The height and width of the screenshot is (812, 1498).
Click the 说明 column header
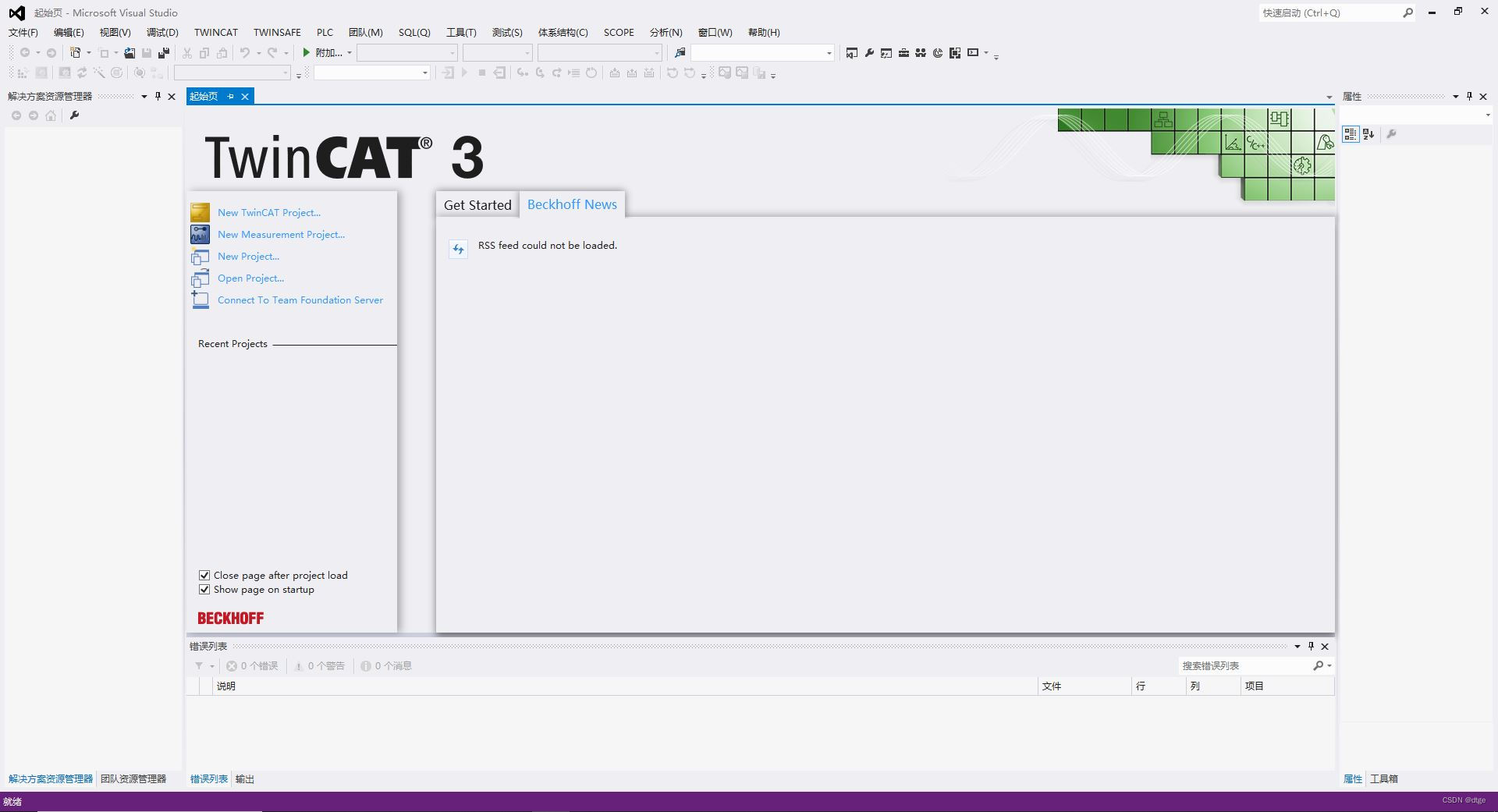pyautogui.click(x=625, y=686)
